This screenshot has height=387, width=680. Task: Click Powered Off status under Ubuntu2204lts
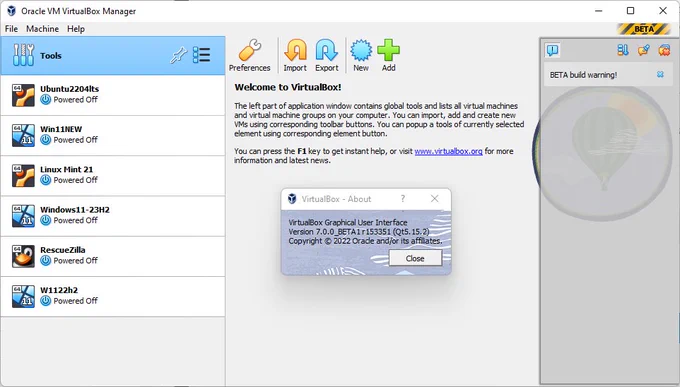[x=75, y=100]
